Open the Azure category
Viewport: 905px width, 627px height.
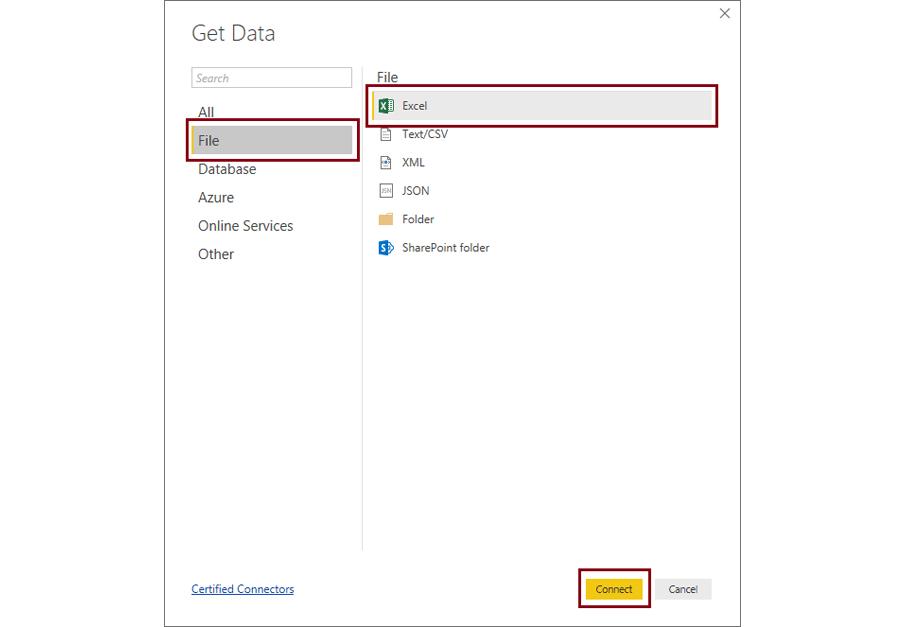click(216, 198)
